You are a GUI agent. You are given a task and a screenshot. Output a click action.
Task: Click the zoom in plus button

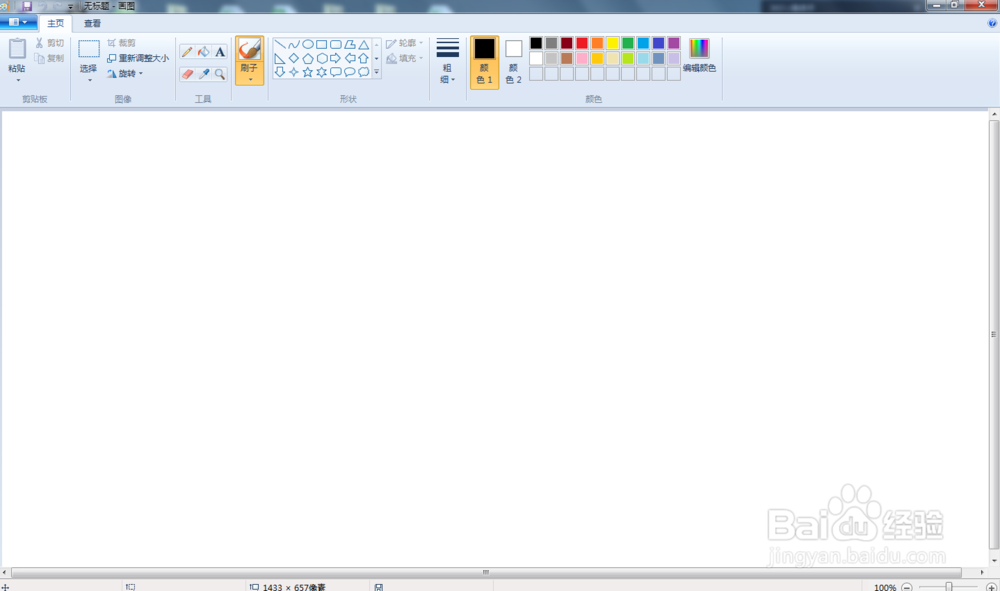(x=991, y=587)
